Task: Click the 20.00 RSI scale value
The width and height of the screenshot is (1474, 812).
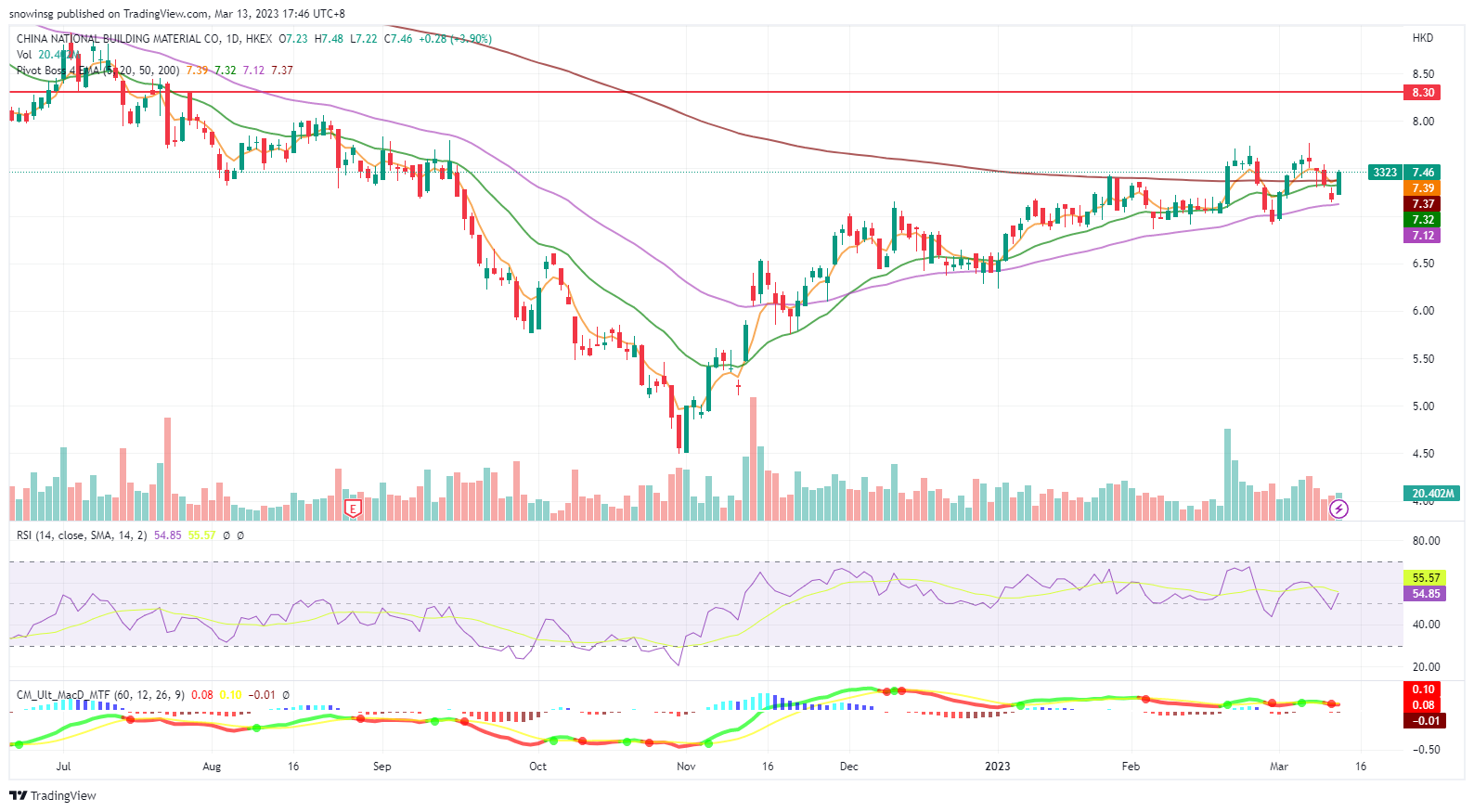Action: pyautogui.click(x=1426, y=667)
